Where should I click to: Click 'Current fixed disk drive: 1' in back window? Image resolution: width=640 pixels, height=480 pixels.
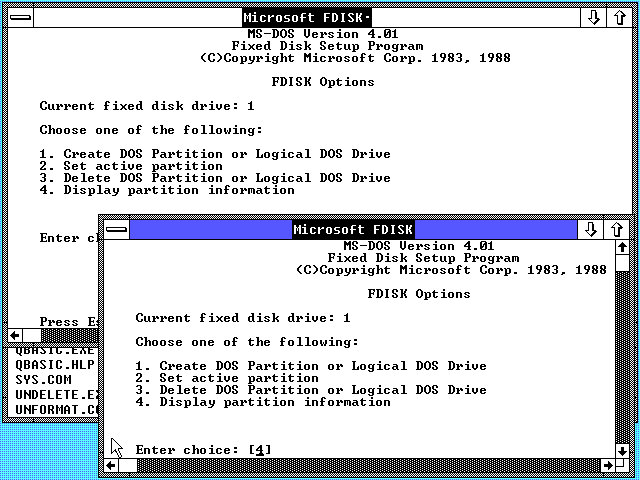(x=147, y=106)
